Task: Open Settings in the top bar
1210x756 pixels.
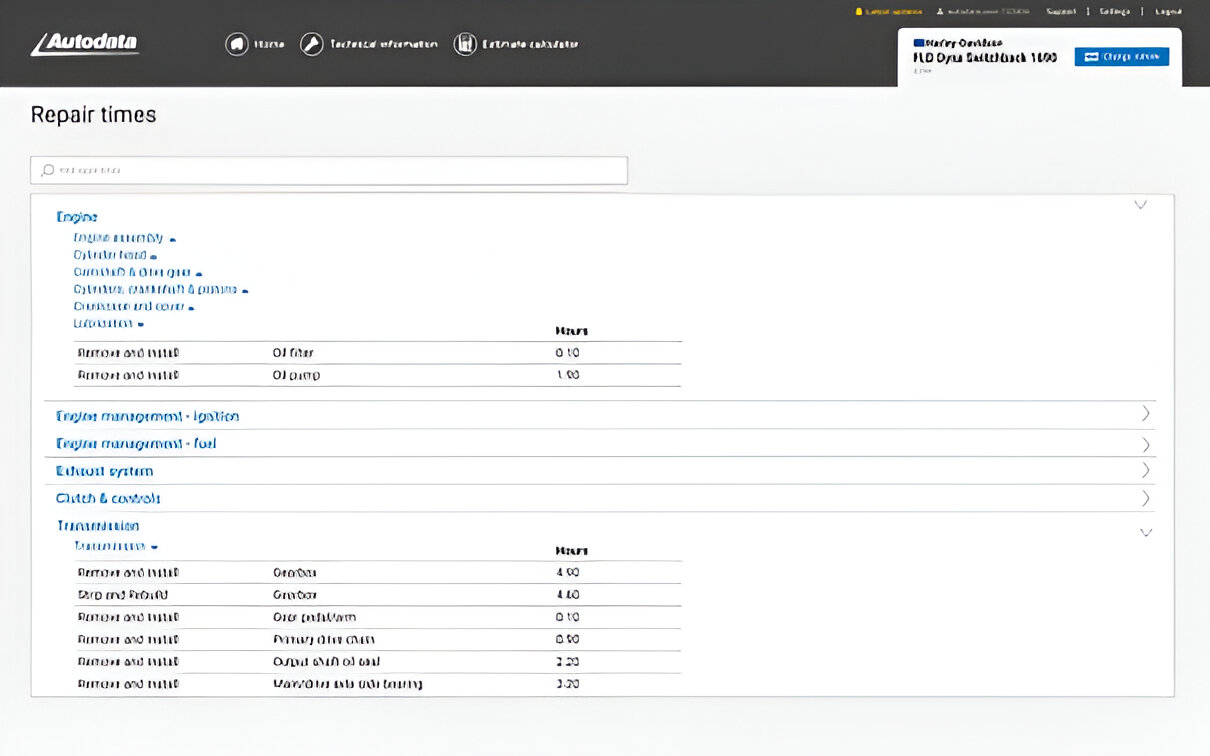Action: (1114, 12)
